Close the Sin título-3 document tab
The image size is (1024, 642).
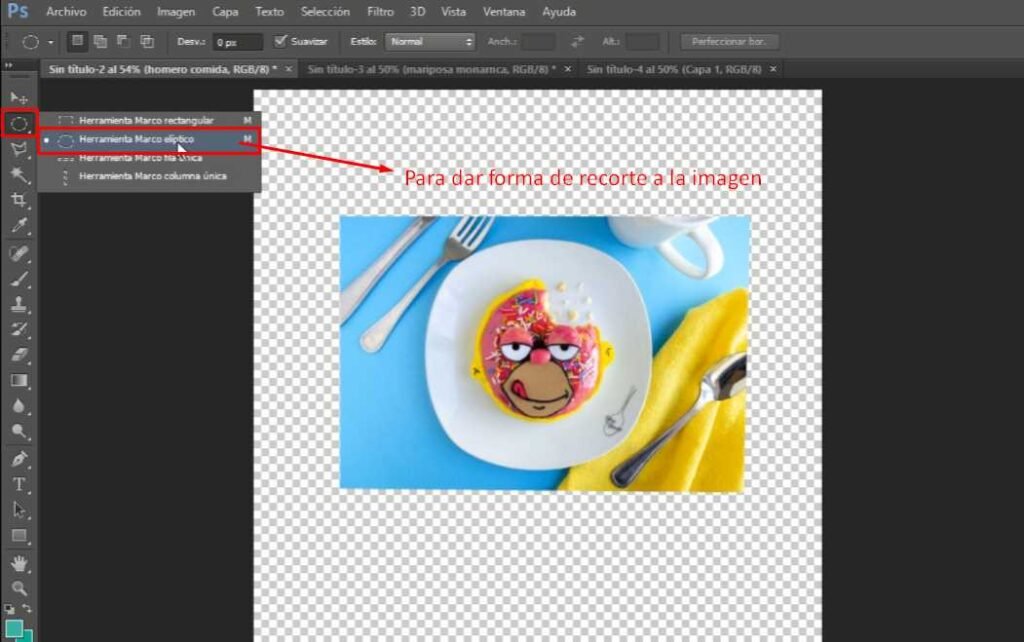[x=568, y=69]
